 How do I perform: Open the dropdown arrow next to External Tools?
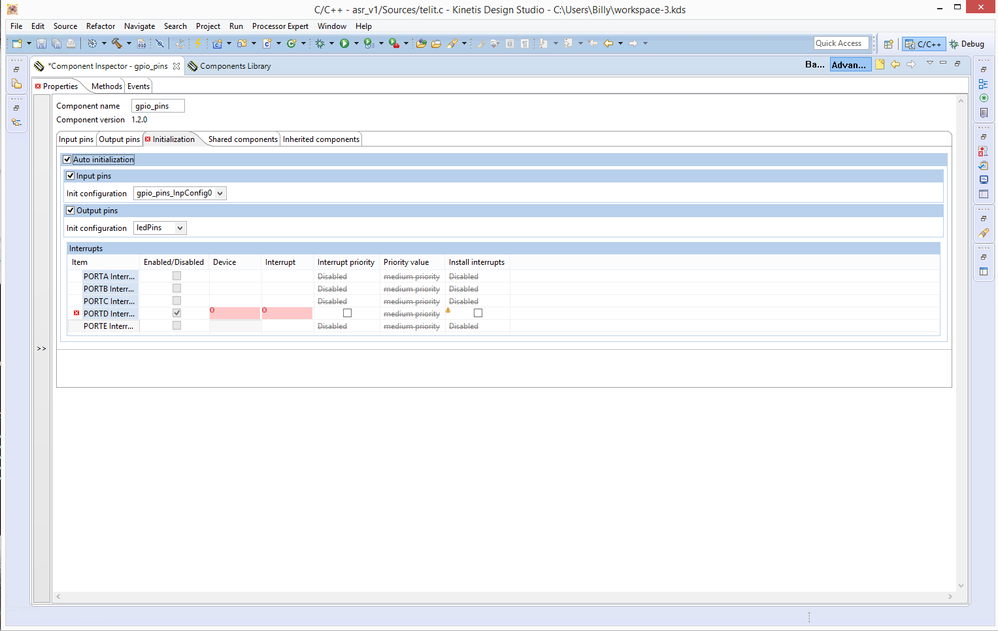405,43
